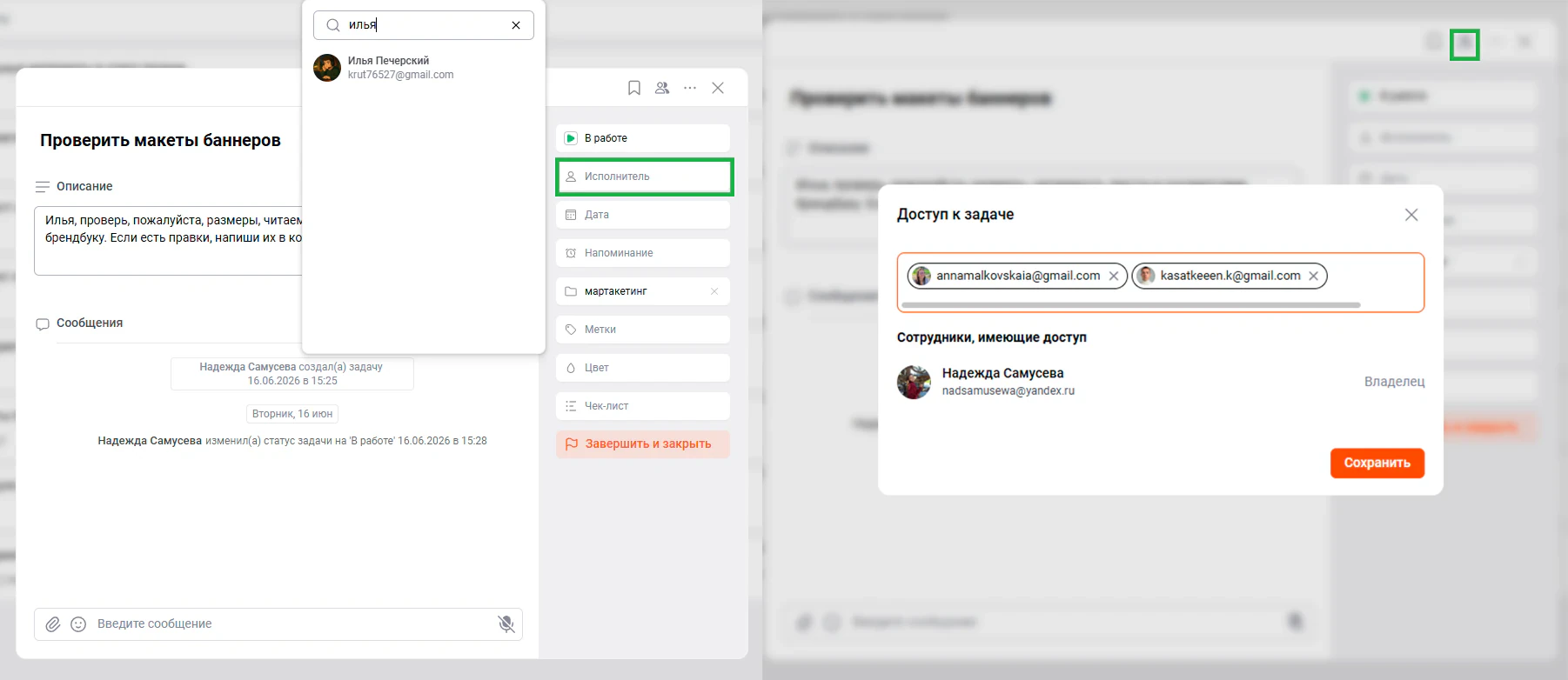Click nadsamusewa@yandex.ru email text
The height and width of the screenshot is (680, 1568).
1008,391
